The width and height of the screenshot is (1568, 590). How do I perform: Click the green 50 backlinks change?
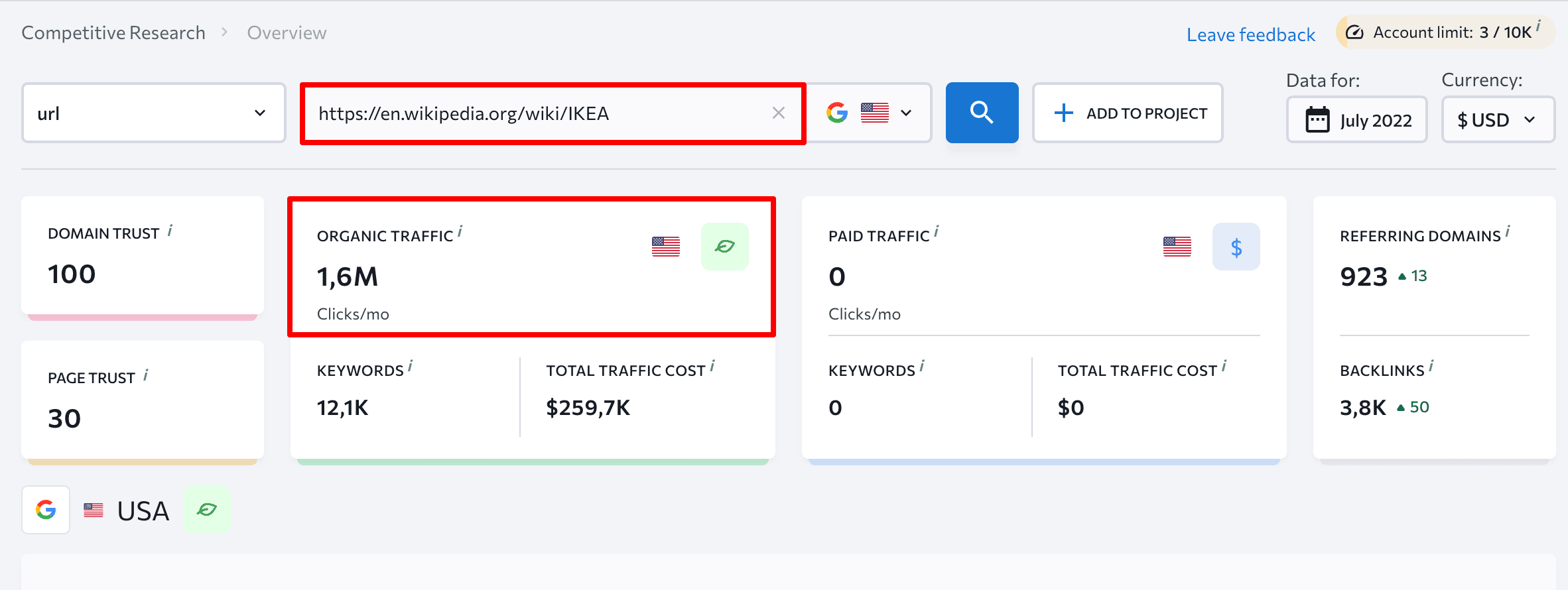1413,407
